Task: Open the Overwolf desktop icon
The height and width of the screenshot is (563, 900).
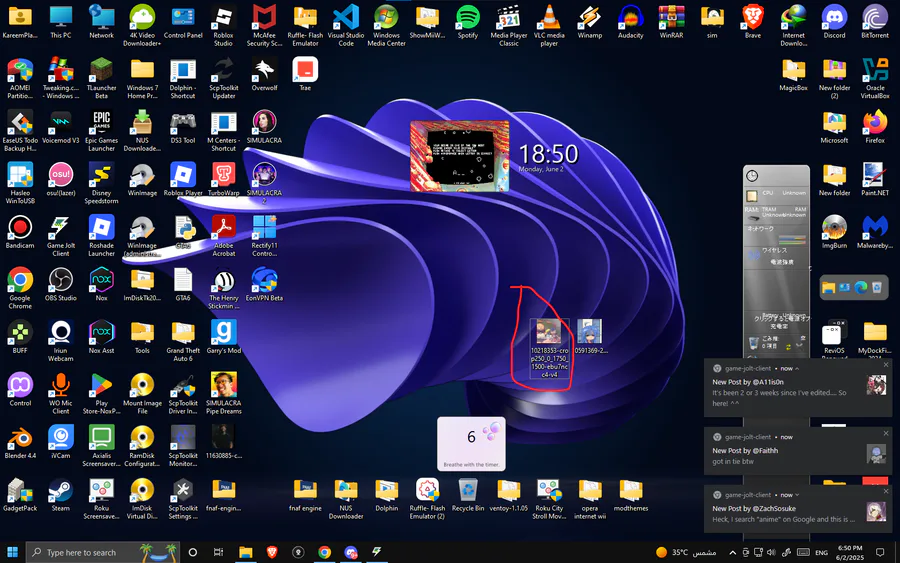Action: pos(265,74)
